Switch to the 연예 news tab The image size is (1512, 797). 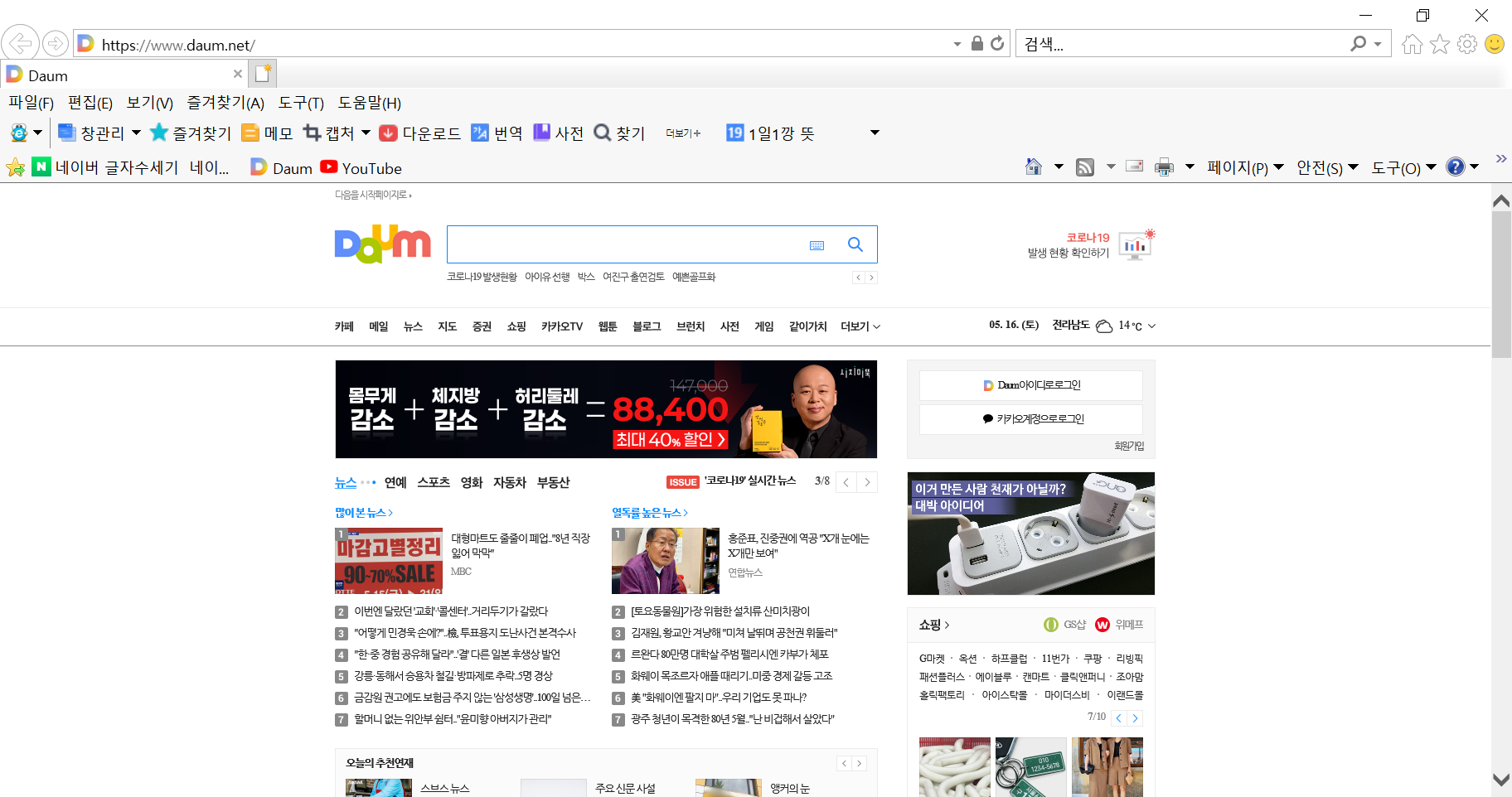point(395,482)
